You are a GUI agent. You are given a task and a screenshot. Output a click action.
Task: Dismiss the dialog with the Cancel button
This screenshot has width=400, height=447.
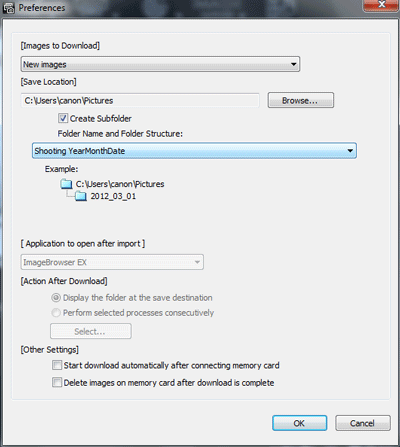pyautogui.click(x=363, y=423)
